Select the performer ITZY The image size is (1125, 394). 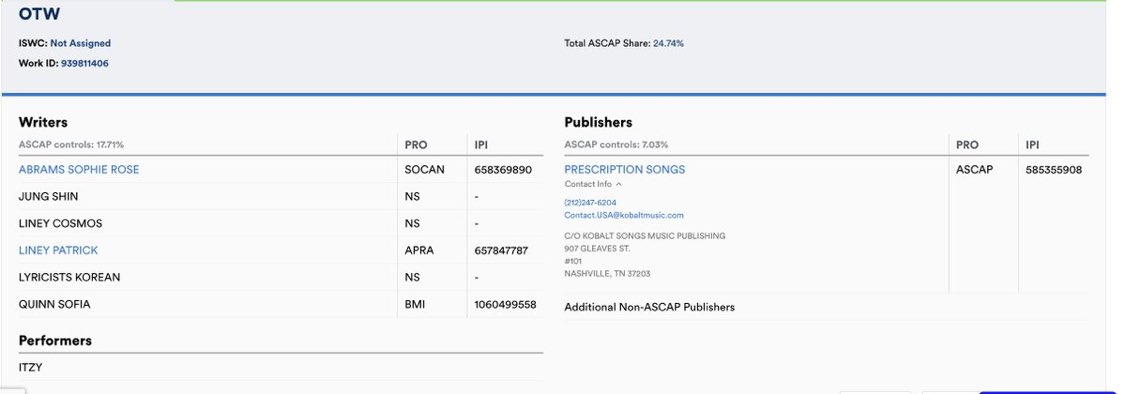(x=30, y=367)
